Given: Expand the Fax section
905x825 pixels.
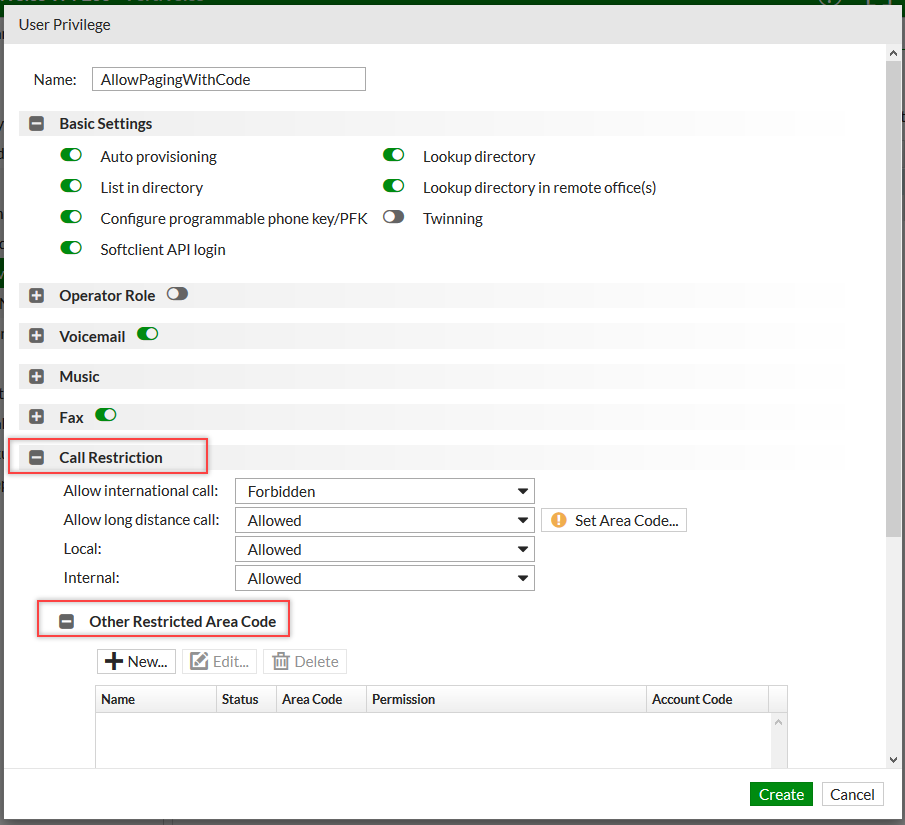Looking at the screenshot, I should click(x=36, y=416).
